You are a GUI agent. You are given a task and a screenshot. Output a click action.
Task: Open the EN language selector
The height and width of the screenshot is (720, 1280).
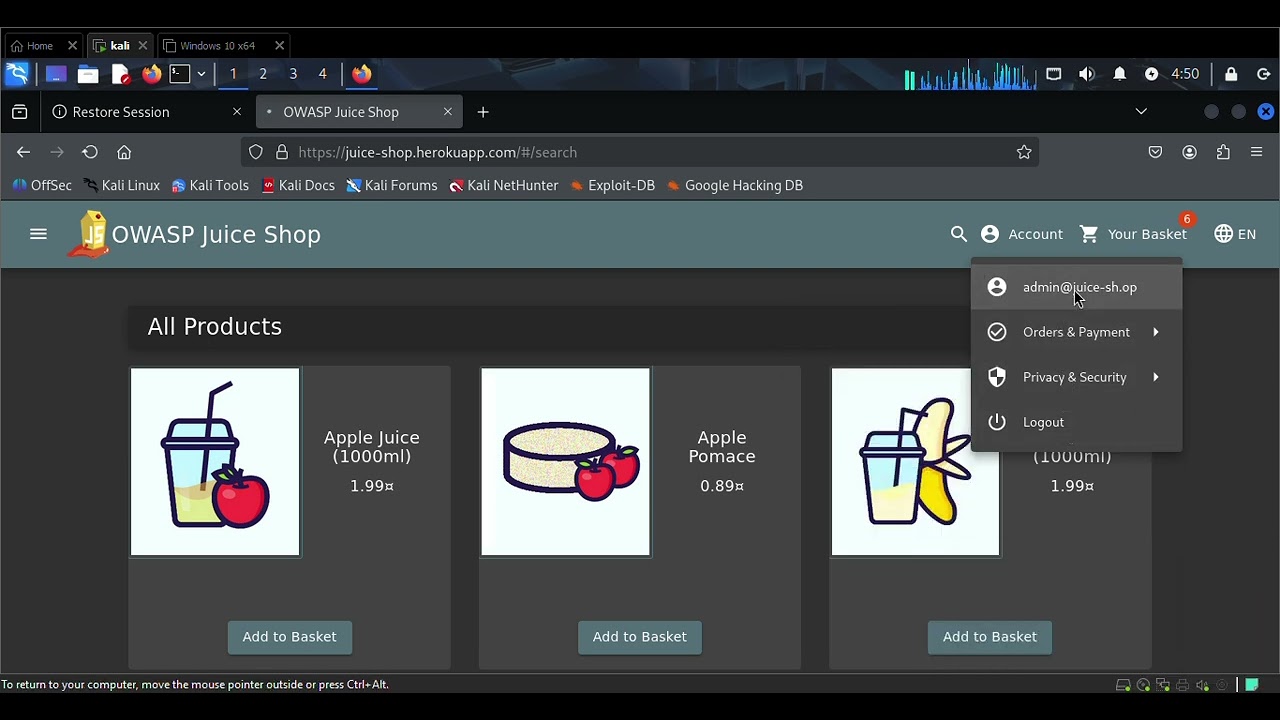(x=1235, y=234)
